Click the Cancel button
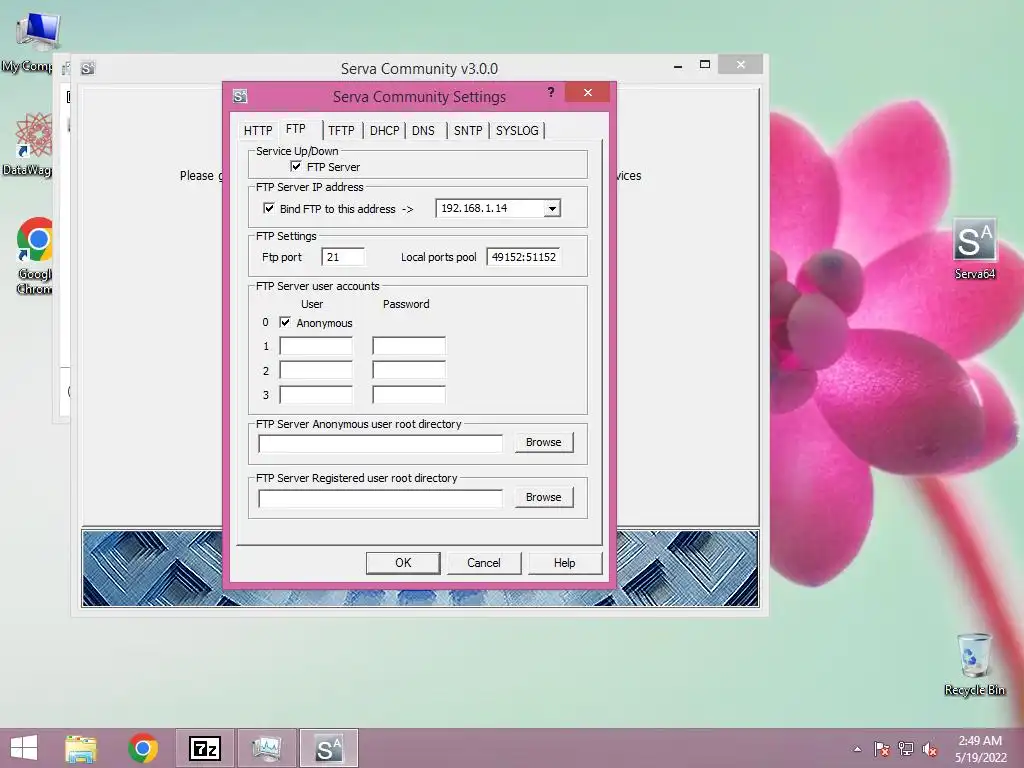Viewport: 1024px width, 768px height. [484, 563]
